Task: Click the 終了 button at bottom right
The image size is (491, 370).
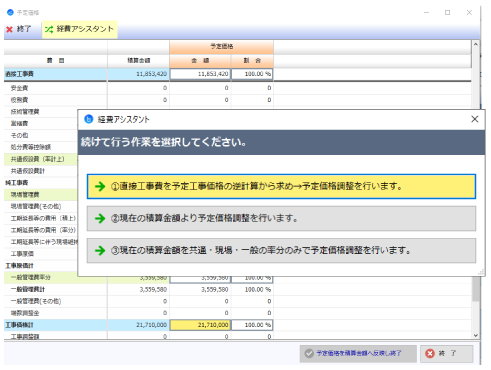Action: [x=447, y=353]
